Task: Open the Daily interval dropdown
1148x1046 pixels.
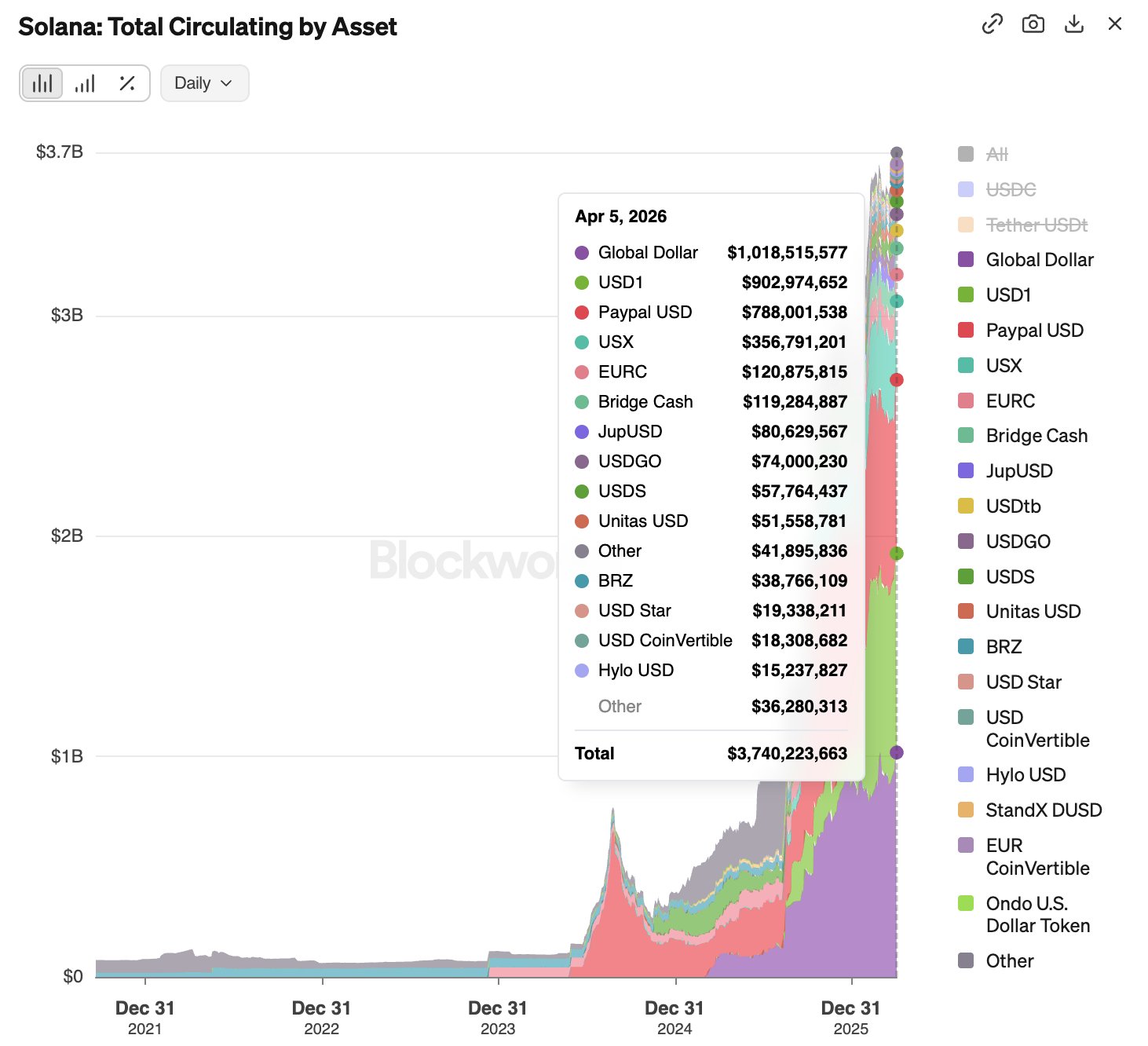Action: [x=204, y=83]
